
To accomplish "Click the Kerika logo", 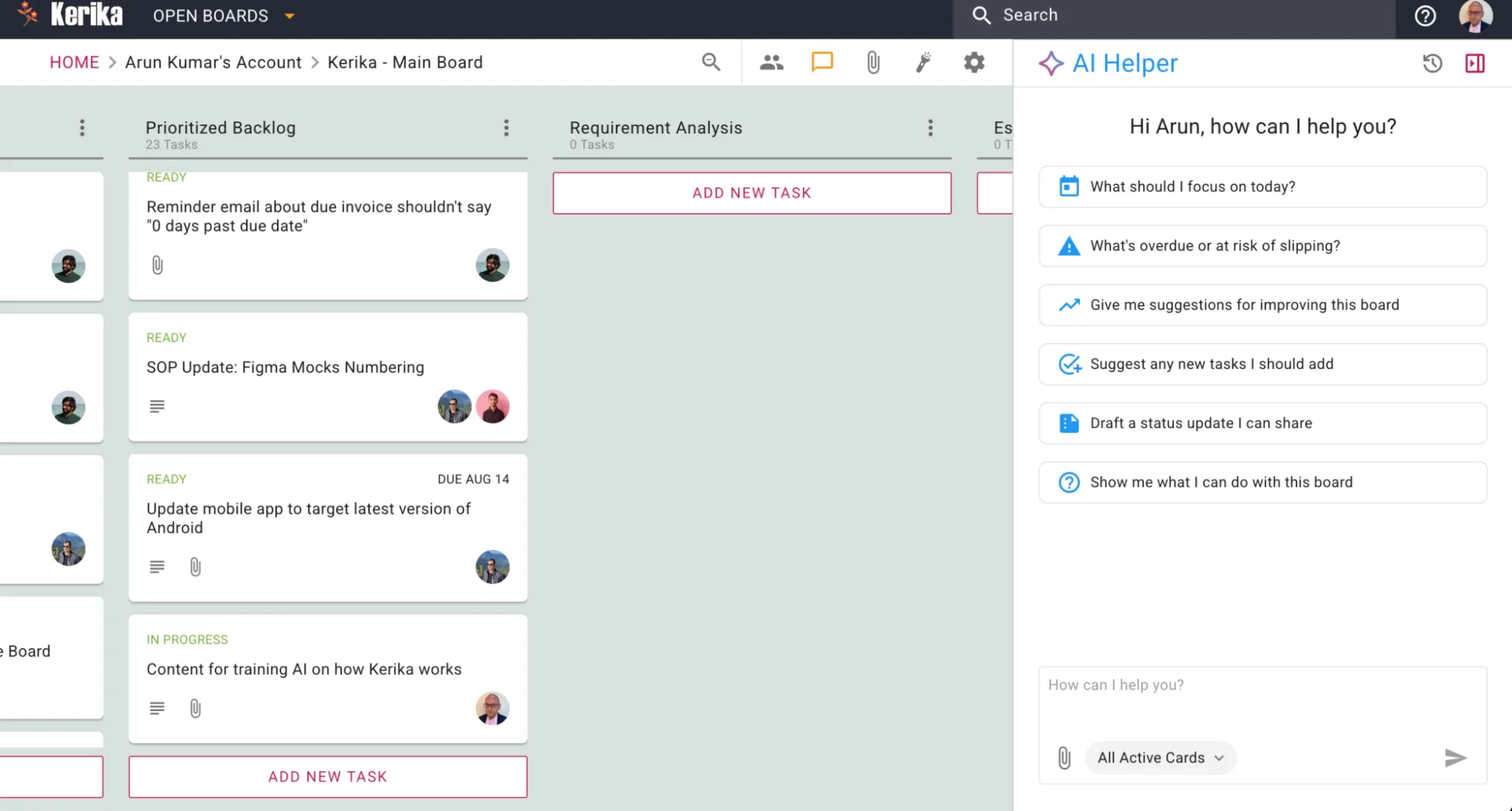I will [x=70, y=14].
